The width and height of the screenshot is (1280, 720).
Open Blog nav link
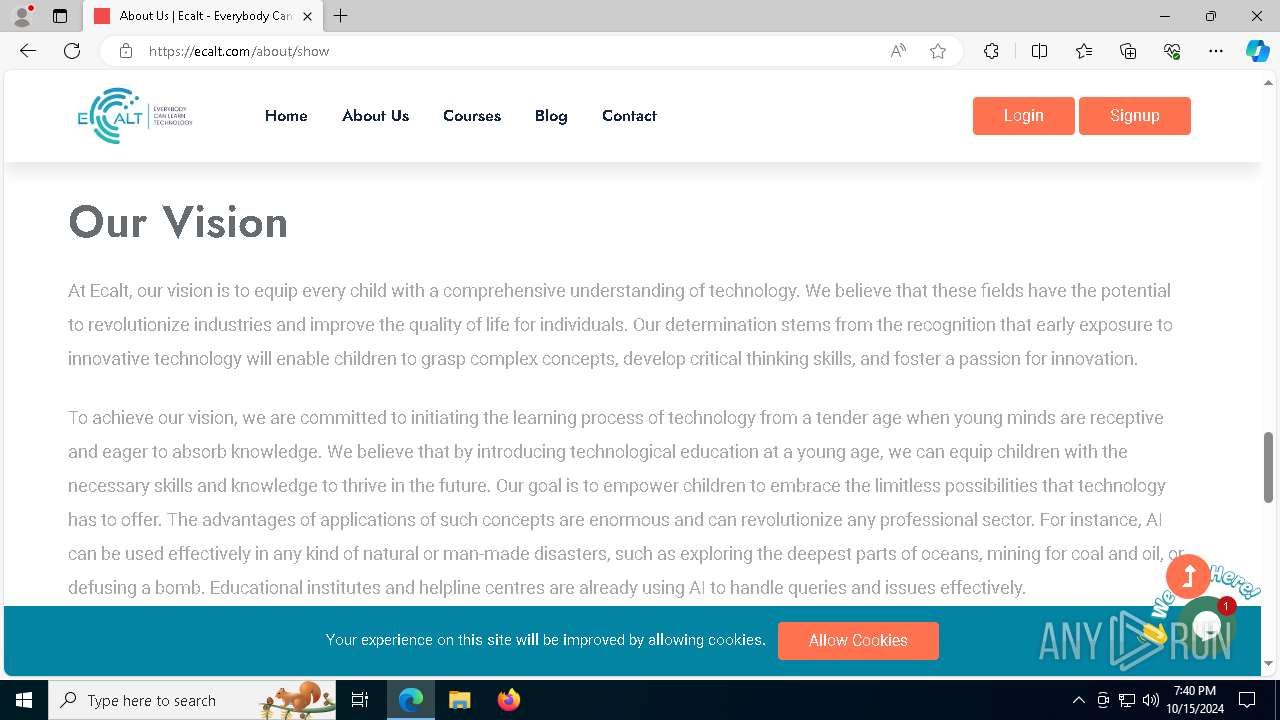(x=551, y=116)
